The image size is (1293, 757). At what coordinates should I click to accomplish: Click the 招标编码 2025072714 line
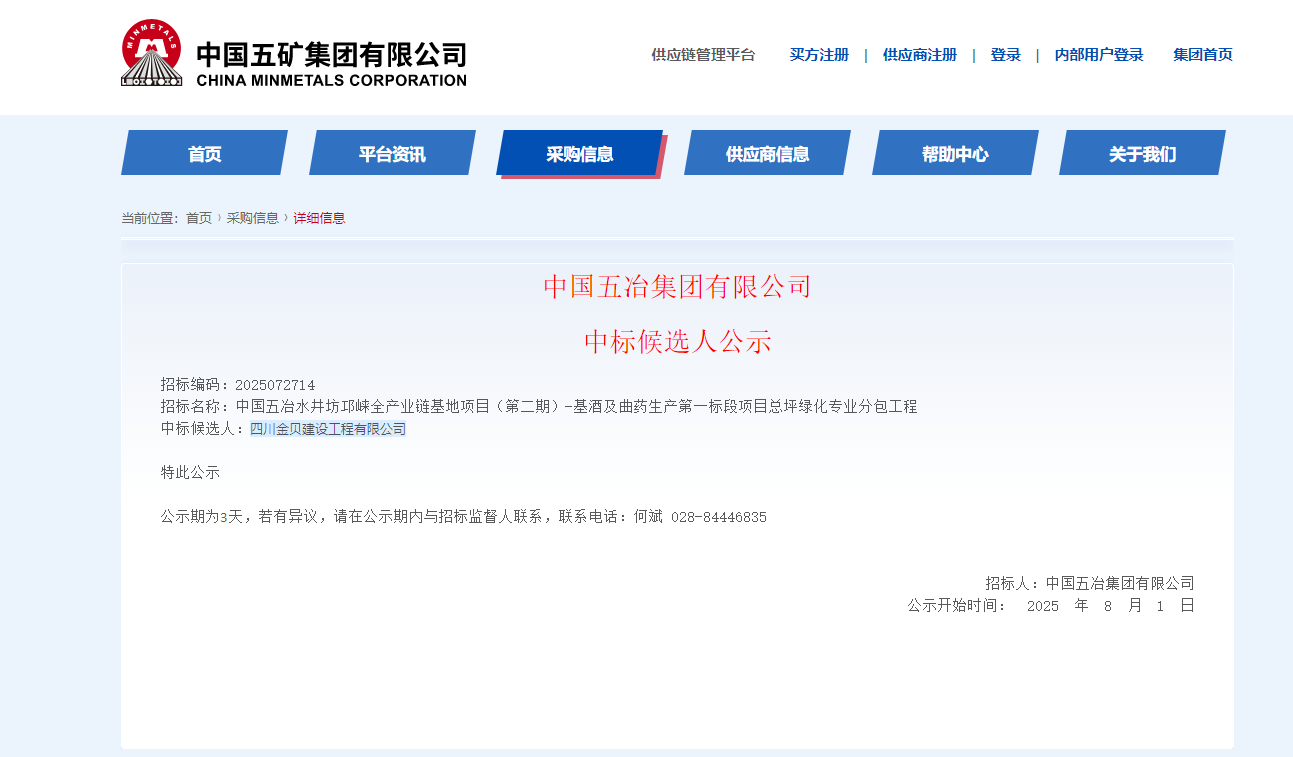238,385
